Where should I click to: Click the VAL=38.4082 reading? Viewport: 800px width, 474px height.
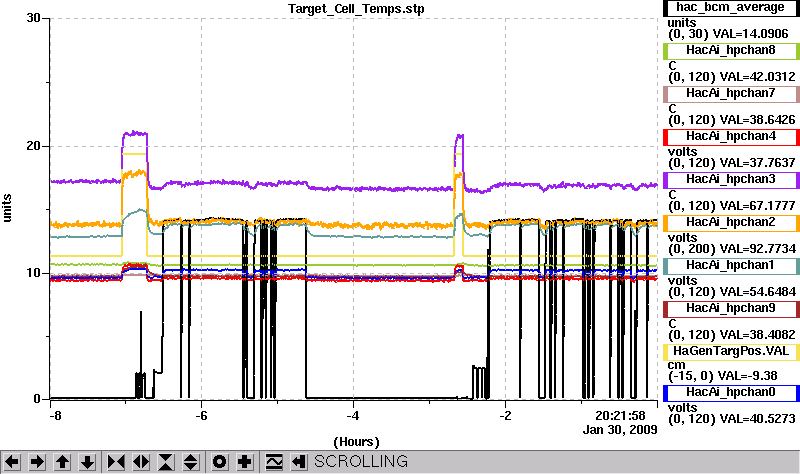(x=757, y=335)
